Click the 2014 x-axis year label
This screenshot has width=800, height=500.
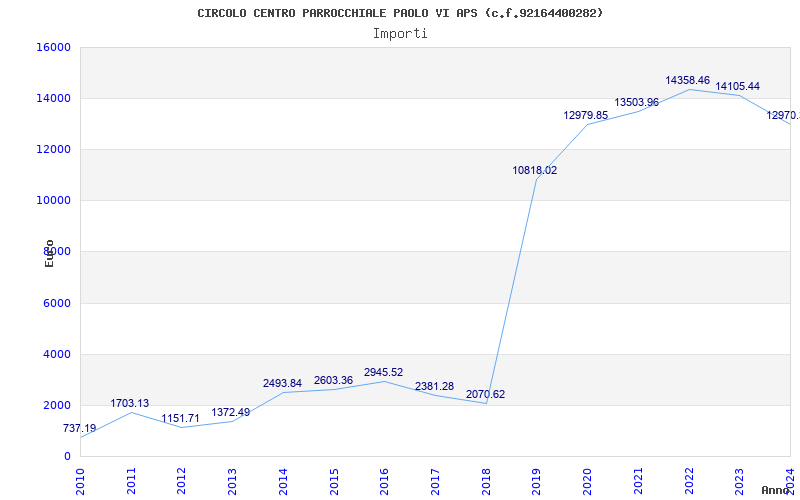pos(283,482)
